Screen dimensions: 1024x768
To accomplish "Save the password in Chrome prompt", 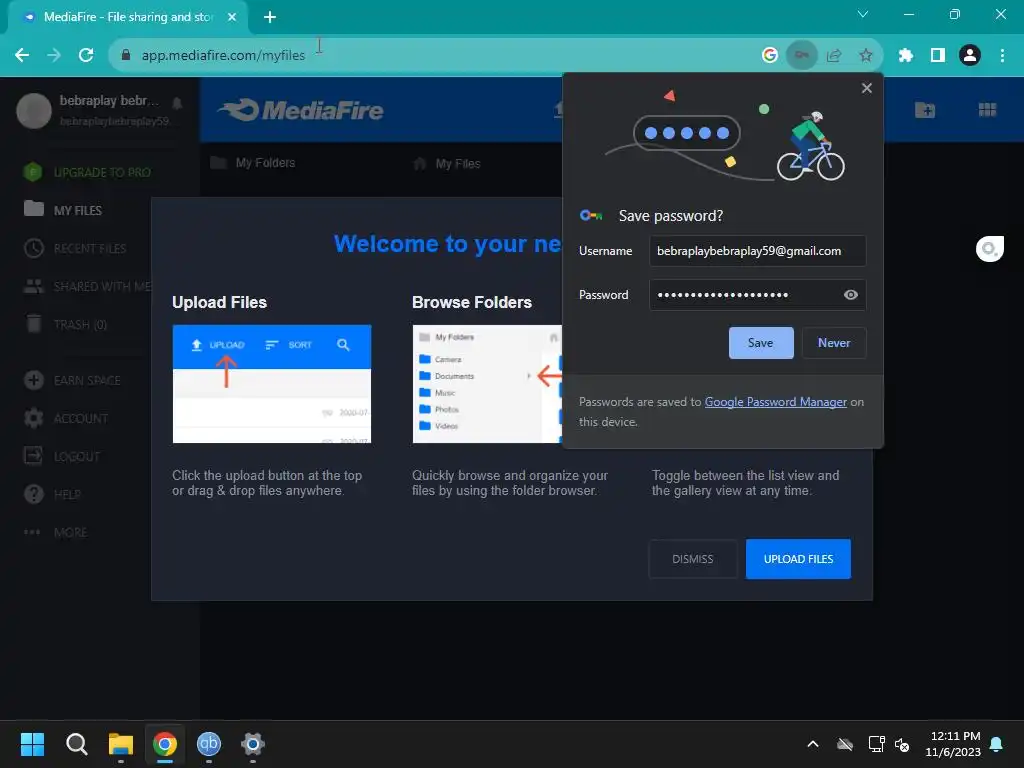I will tap(761, 343).
